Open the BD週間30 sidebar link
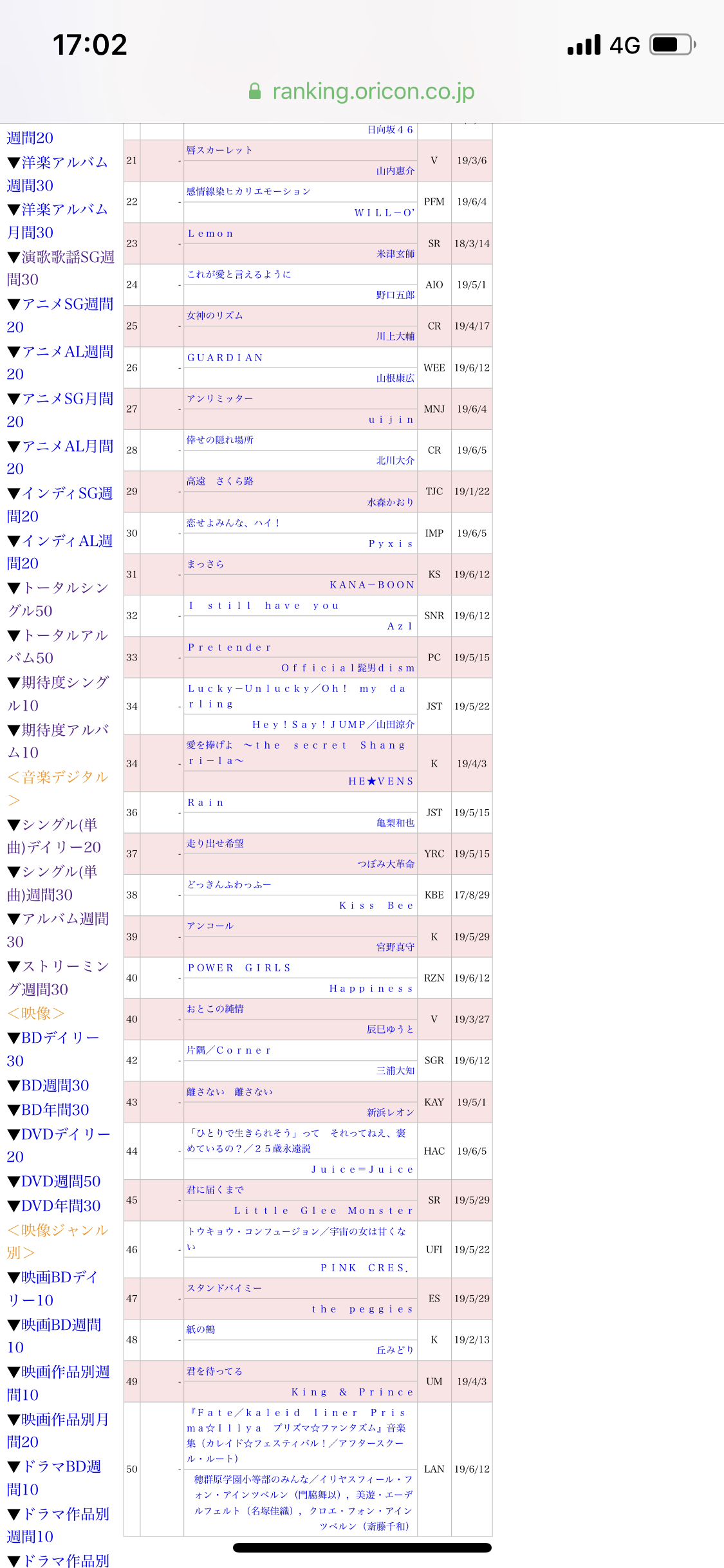This screenshot has height=1568, width=724. (48, 1085)
